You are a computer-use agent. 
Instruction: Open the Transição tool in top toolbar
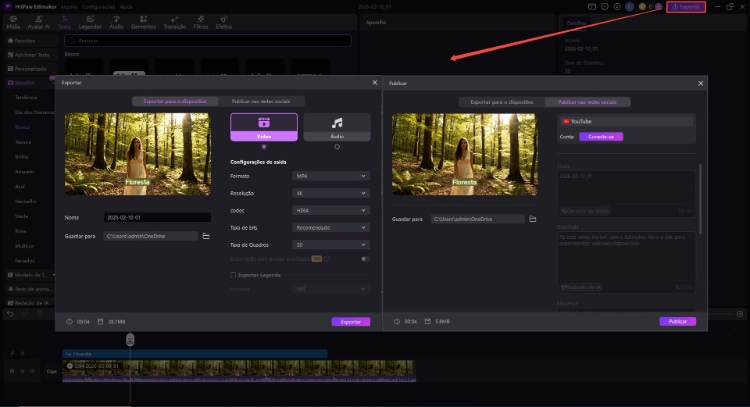coord(174,22)
